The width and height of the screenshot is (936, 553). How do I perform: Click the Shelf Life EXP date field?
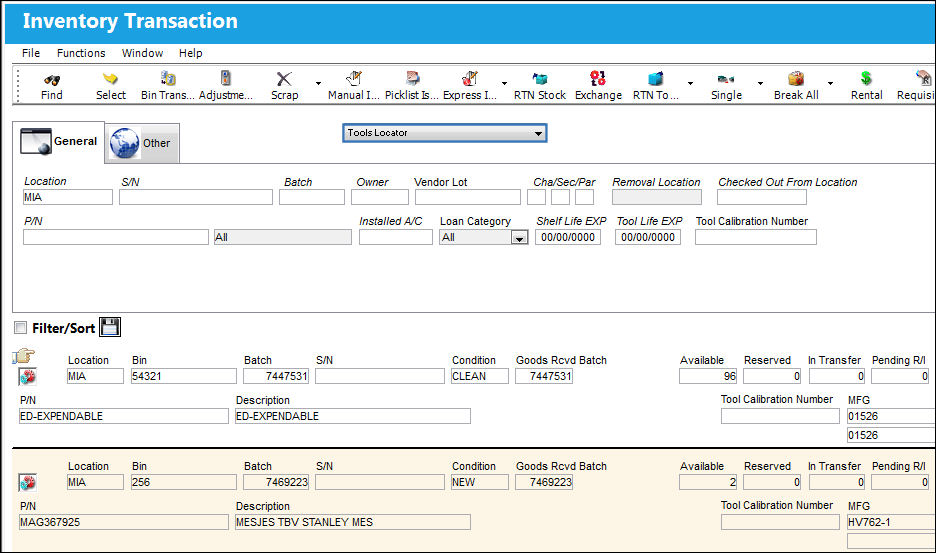(568, 237)
